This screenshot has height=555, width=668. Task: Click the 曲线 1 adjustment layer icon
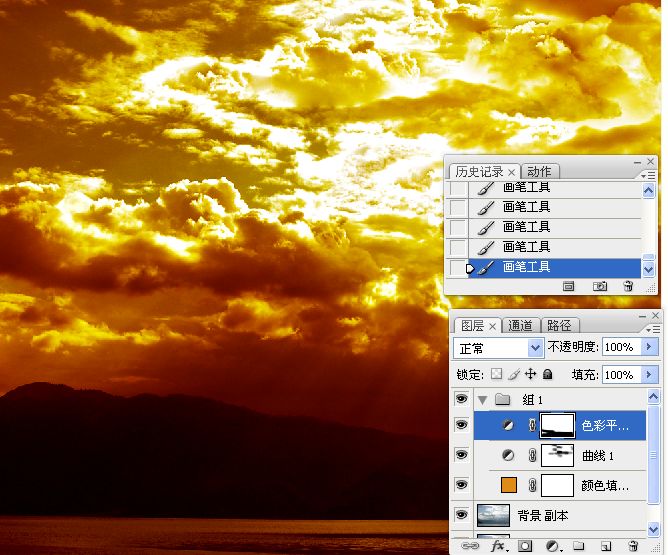[x=508, y=455]
